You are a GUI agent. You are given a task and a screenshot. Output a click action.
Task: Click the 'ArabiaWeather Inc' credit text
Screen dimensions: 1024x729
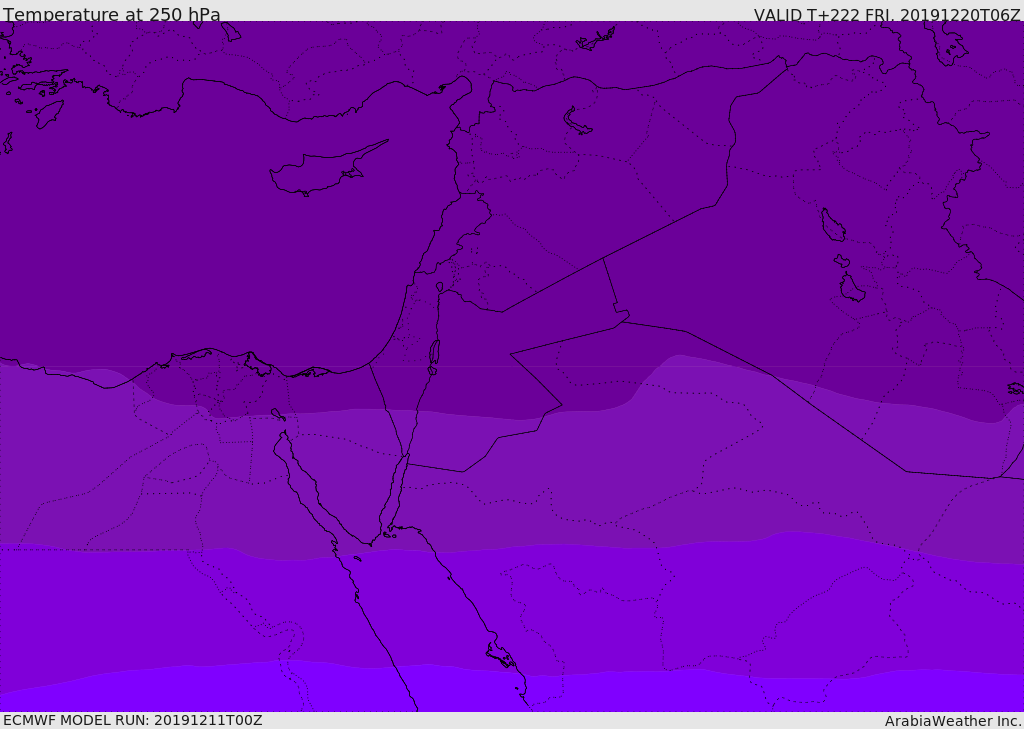[x=953, y=721]
